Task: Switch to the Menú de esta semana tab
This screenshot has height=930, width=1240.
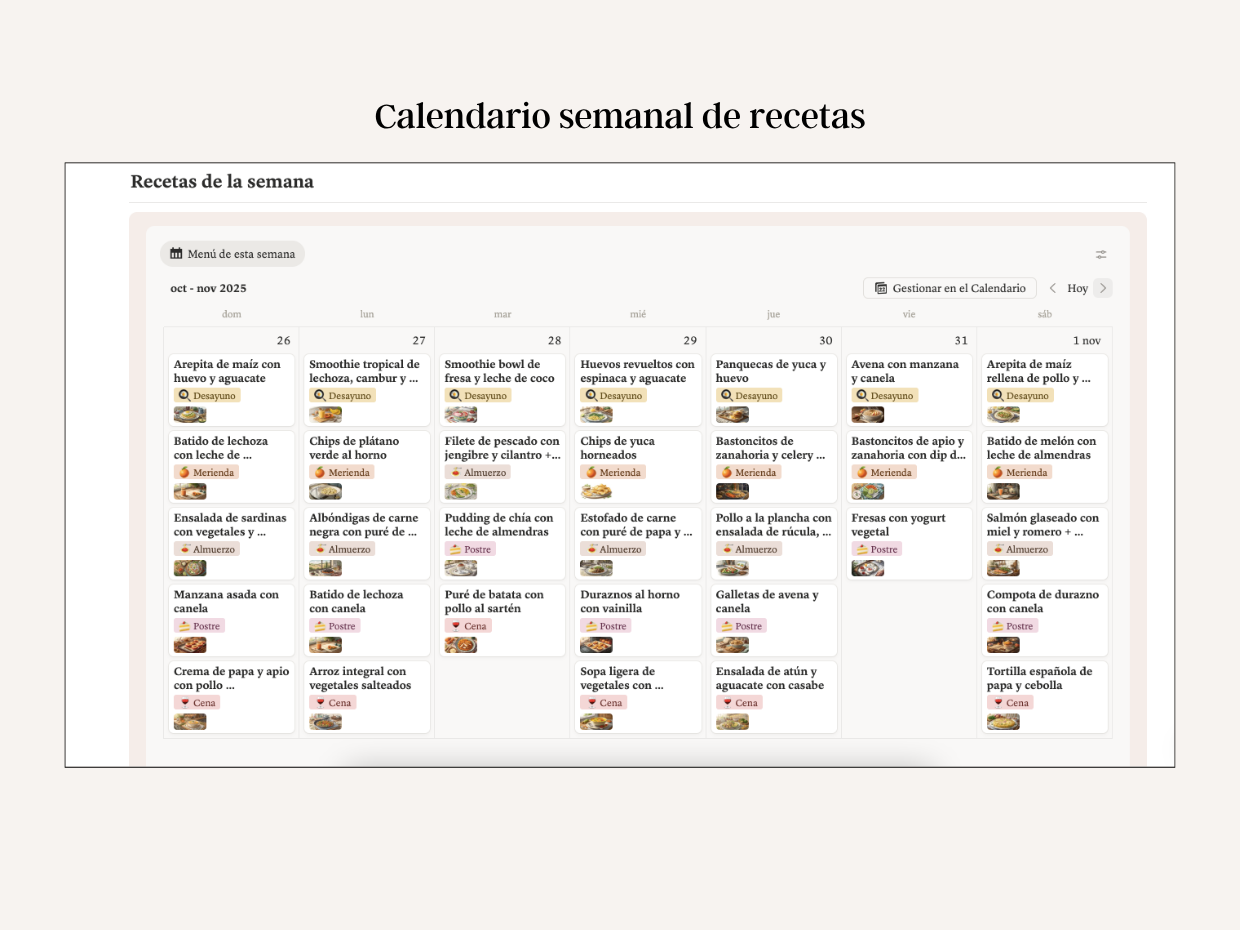Action: [x=232, y=254]
